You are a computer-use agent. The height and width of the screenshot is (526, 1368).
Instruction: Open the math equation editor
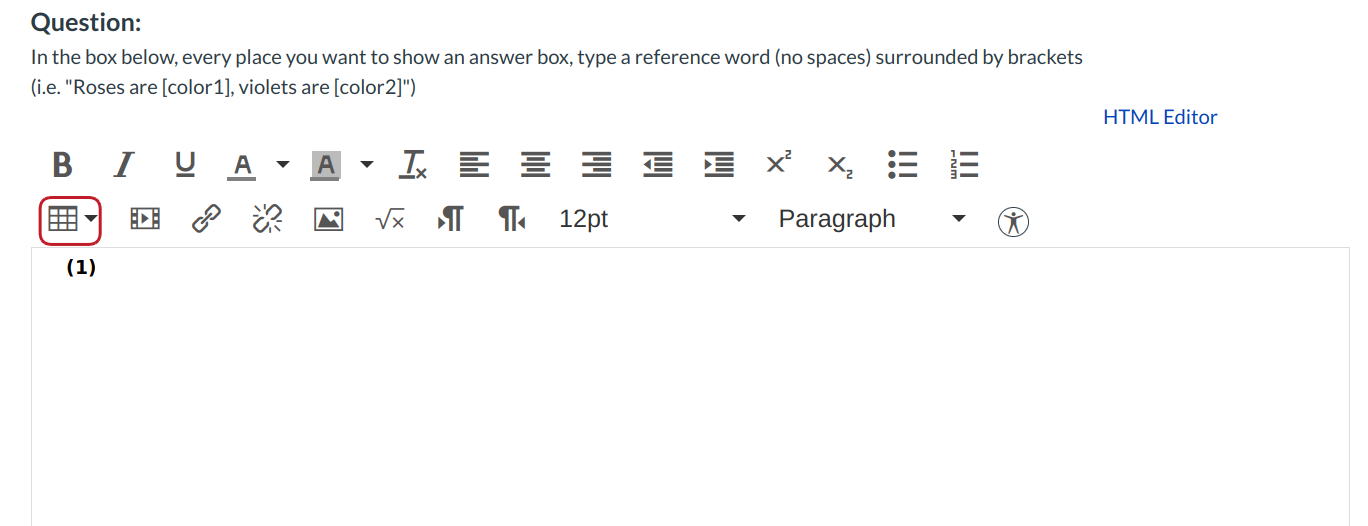click(x=390, y=219)
